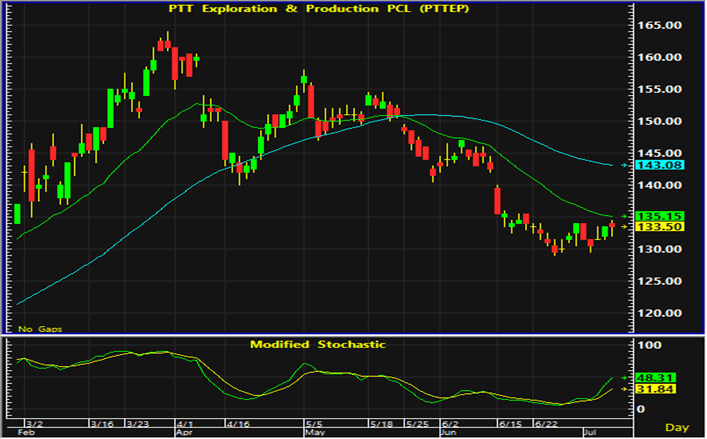Select the 4/1 date marker

(185, 424)
